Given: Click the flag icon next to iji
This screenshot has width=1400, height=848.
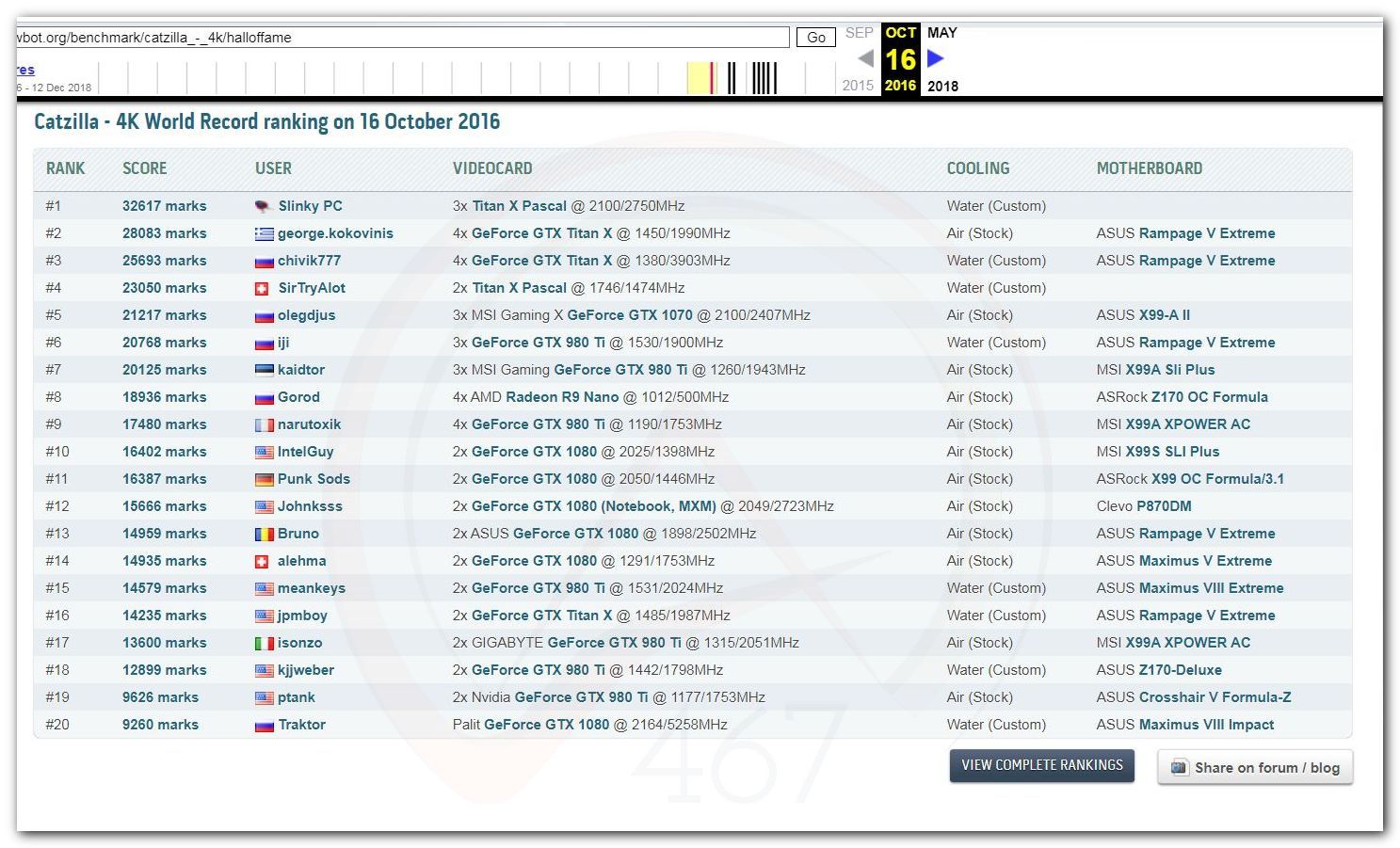Looking at the screenshot, I should point(264,343).
